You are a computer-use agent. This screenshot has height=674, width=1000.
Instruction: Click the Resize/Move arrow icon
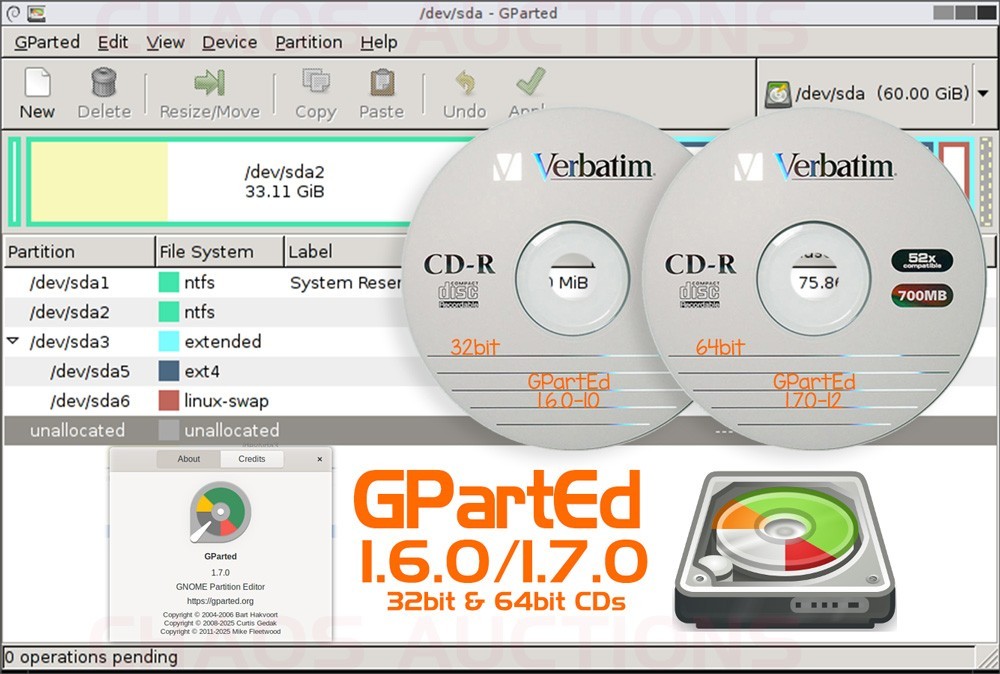209,83
